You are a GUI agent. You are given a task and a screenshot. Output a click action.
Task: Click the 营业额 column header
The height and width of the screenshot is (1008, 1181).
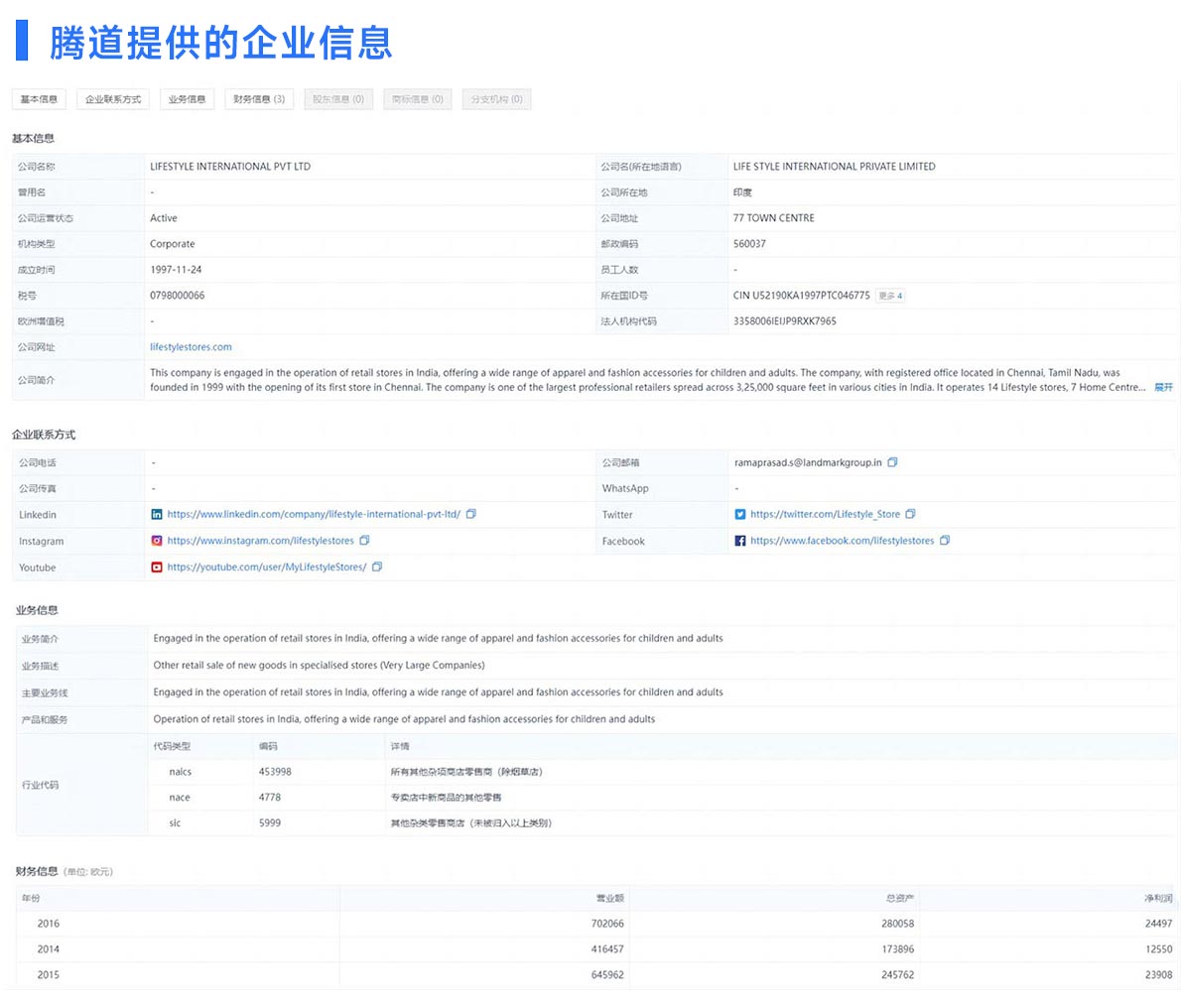coord(609,898)
